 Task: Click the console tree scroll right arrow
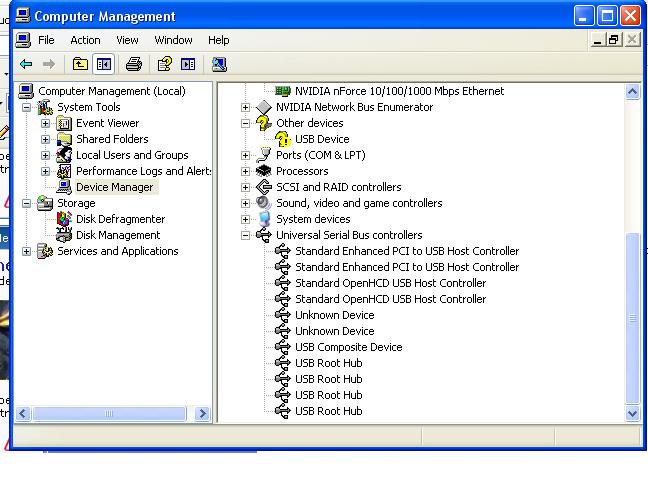pos(202,413)
